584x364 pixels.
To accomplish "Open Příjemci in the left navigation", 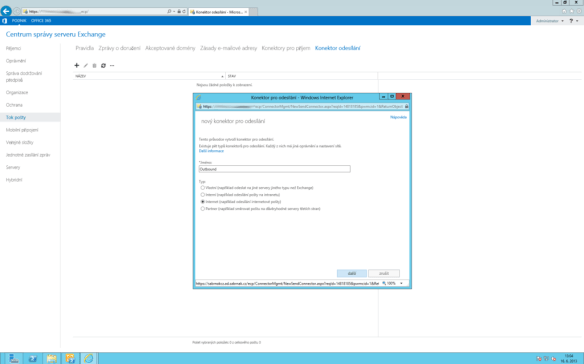I will pos(13,48).
